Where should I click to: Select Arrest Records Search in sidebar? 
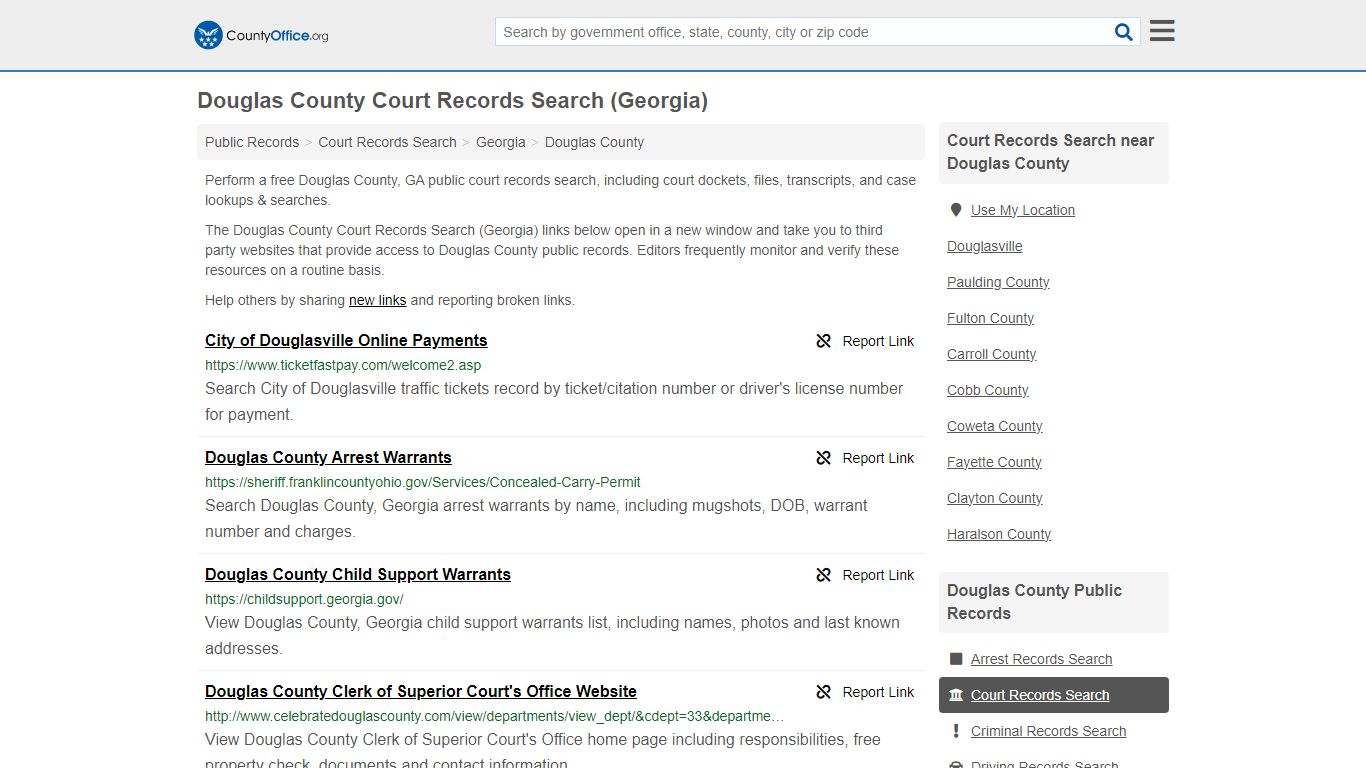coord(1041,659)
